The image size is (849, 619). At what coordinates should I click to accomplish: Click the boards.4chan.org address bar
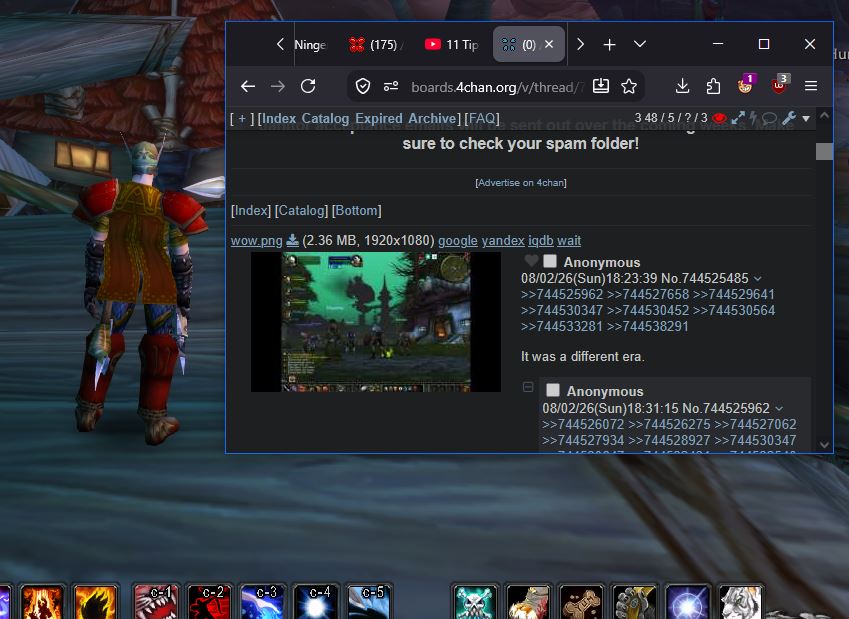coord(495,87)
